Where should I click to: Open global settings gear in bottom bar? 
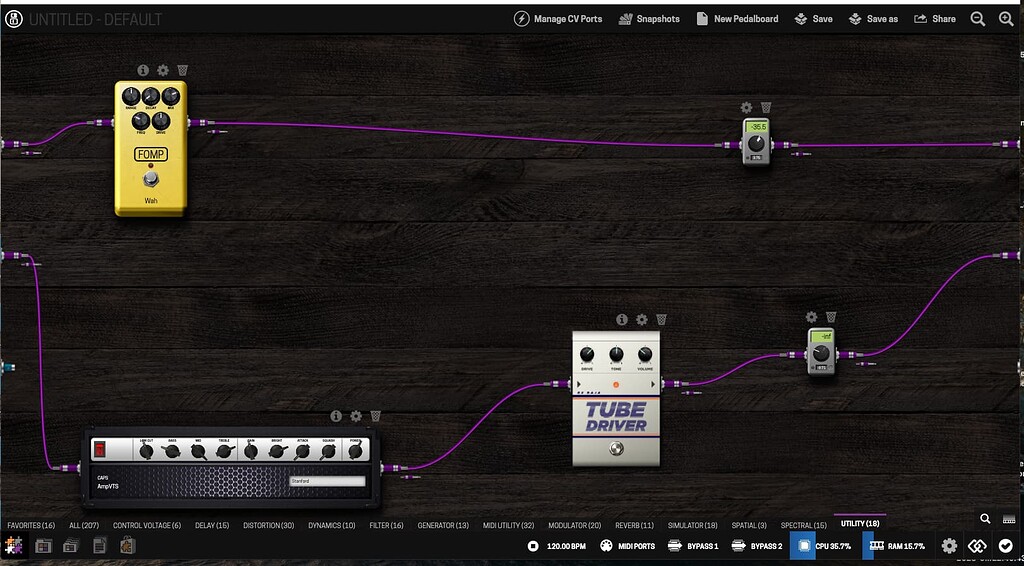click(x=950, y=546)
